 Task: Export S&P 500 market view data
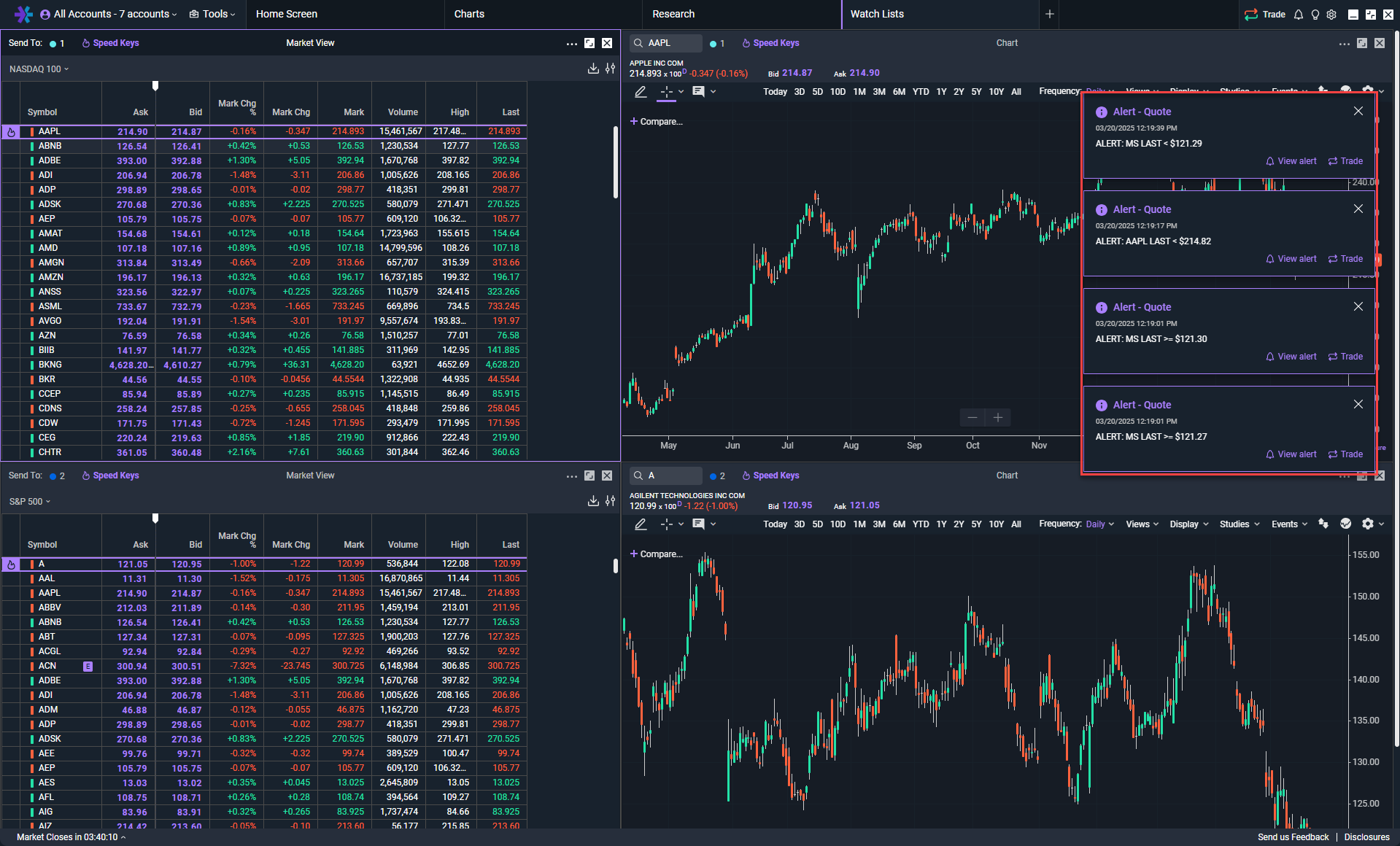tap(593, 501)
